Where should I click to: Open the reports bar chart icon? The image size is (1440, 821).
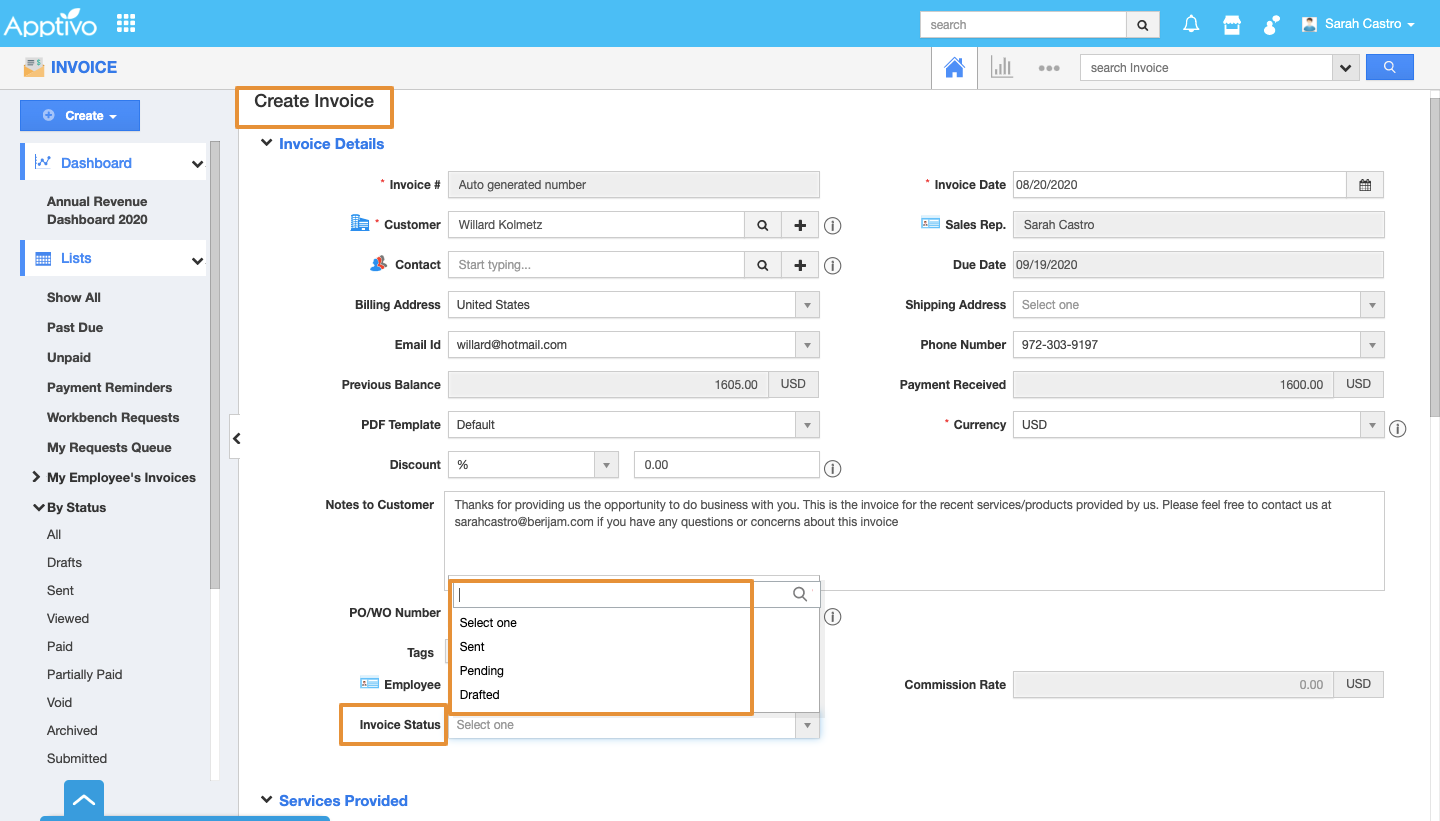point(1001,67)
